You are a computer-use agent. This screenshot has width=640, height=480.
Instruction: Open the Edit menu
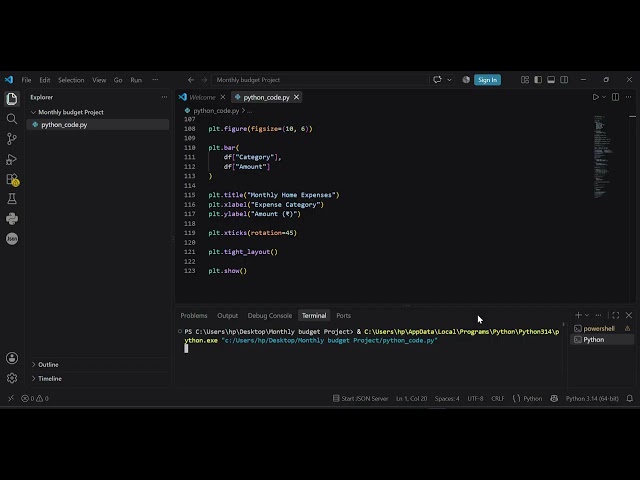point(45,80)
